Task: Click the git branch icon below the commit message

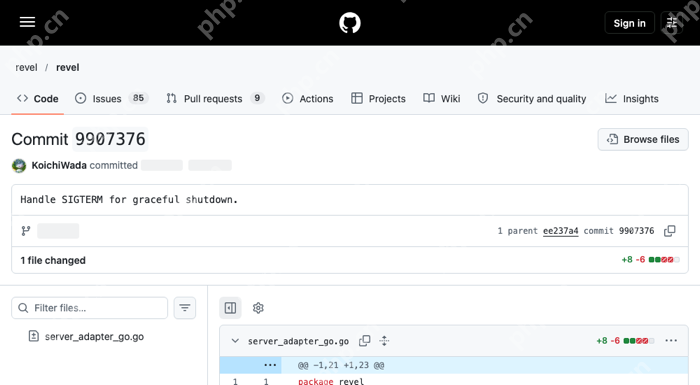Action: click(x=26, y=231)
